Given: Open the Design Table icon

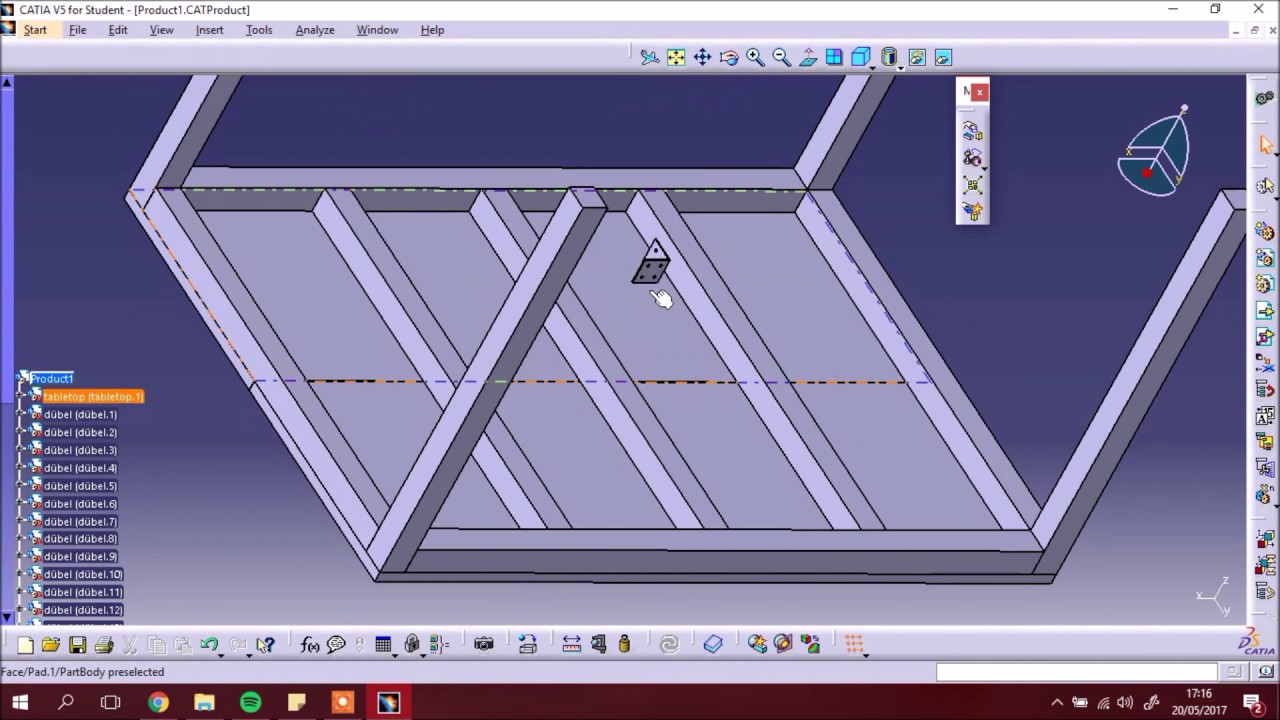Looking at the screenshot, I should 383,645.
